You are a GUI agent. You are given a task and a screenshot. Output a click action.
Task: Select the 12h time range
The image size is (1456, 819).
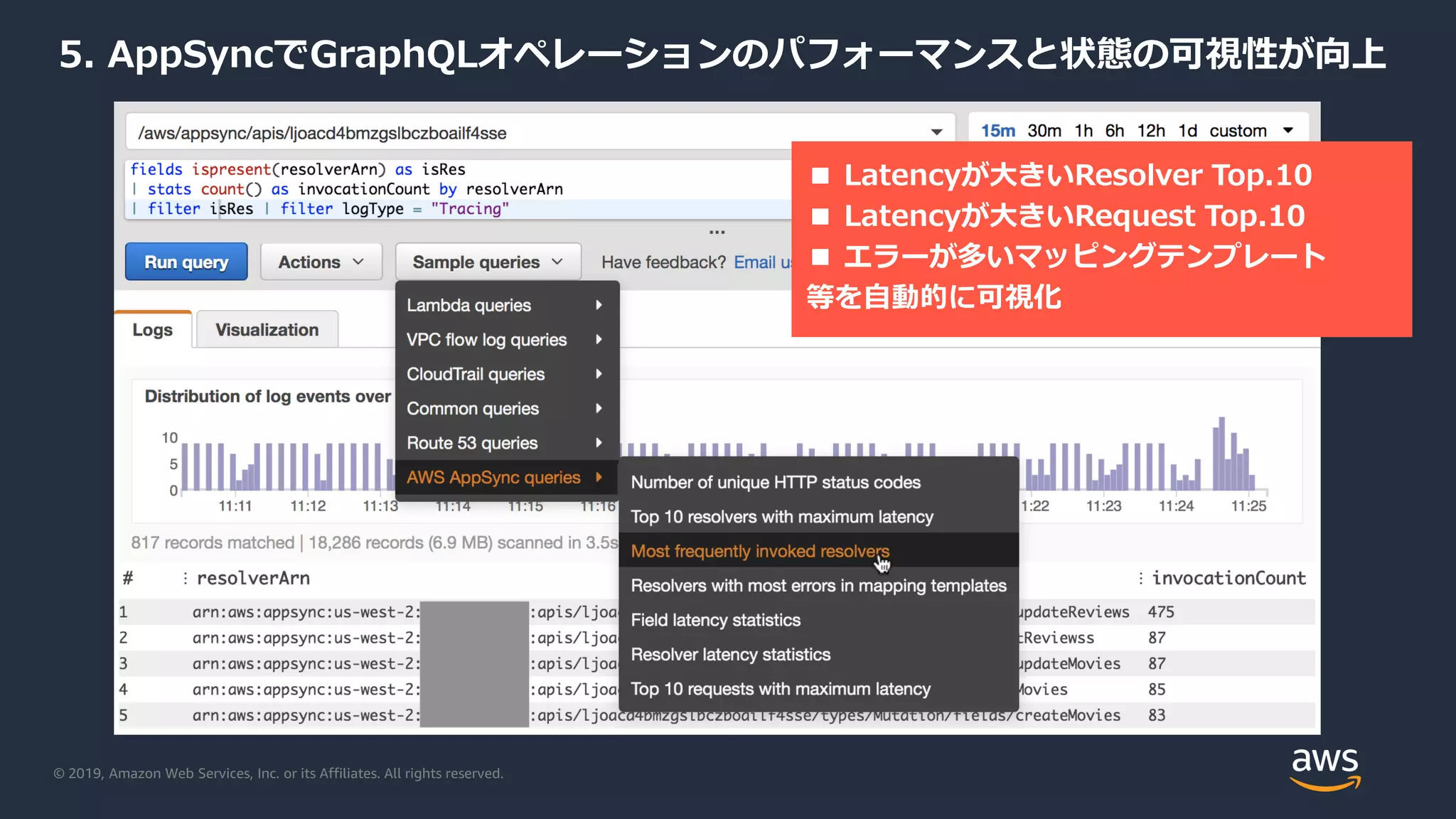click(1151, 131)
